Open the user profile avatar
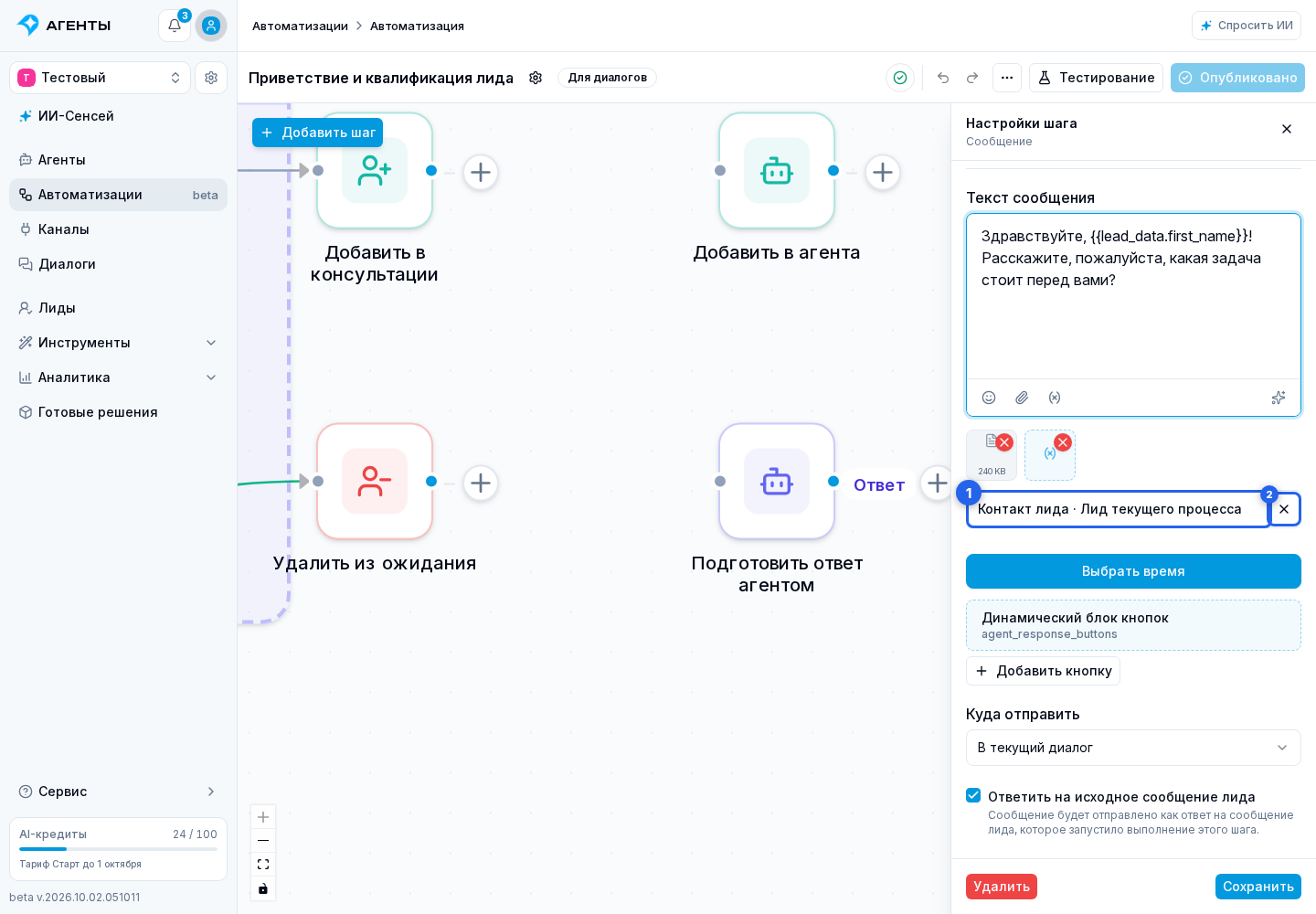Image resolution: width=1316 pixels, height=914 pixels. tap(211, 26)
